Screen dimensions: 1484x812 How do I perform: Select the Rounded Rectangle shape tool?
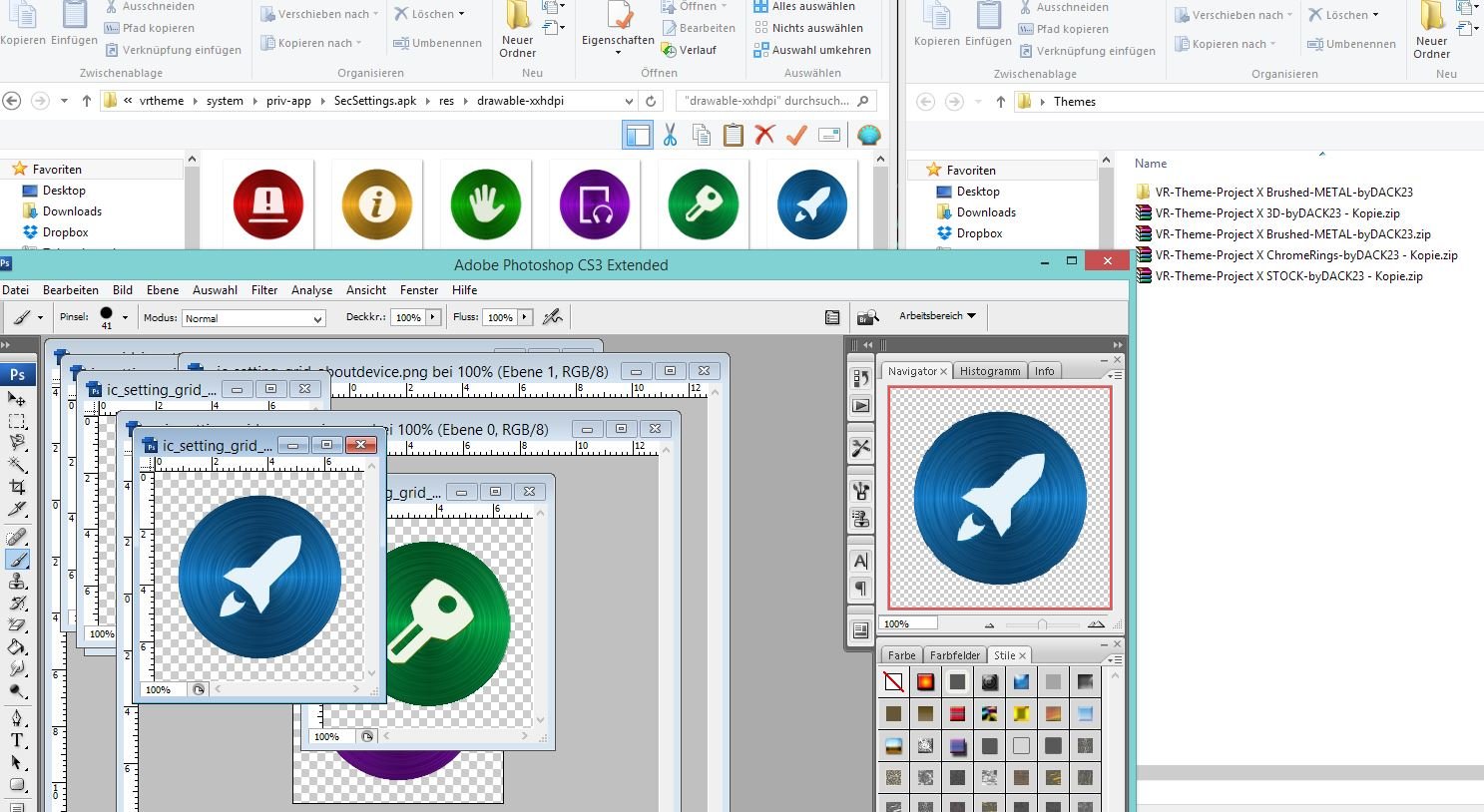click(x=17, y=784)
